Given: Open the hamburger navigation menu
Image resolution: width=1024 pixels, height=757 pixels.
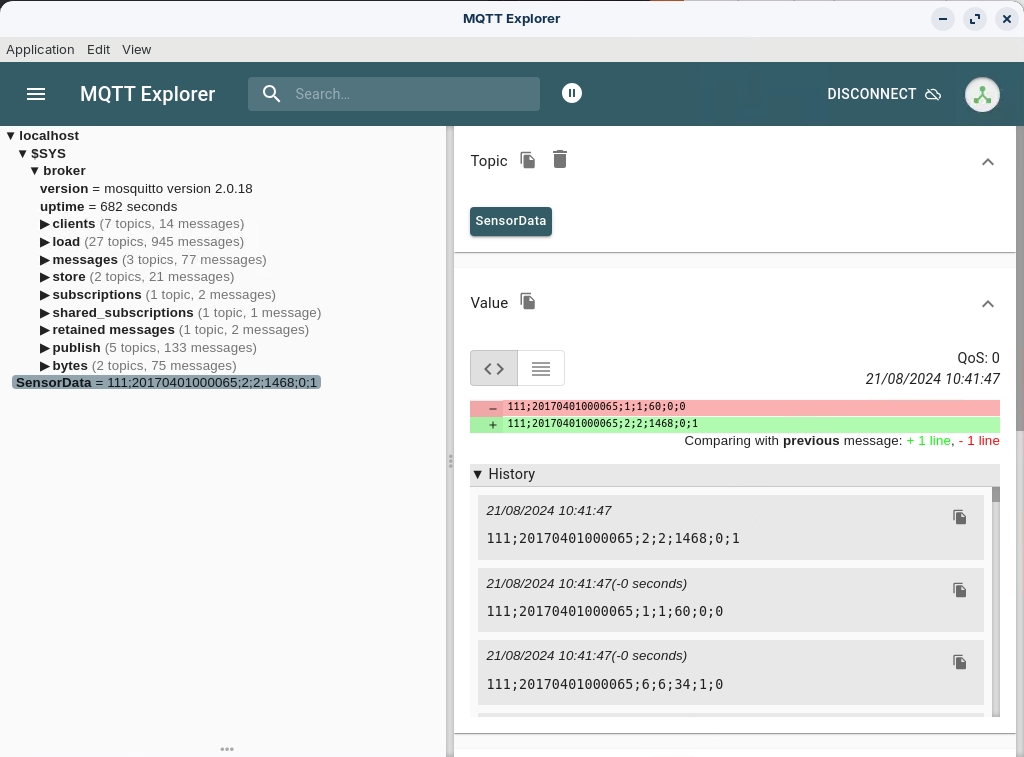Looking at the screenshot, I should pyautogui.click(x=36, y=94).
